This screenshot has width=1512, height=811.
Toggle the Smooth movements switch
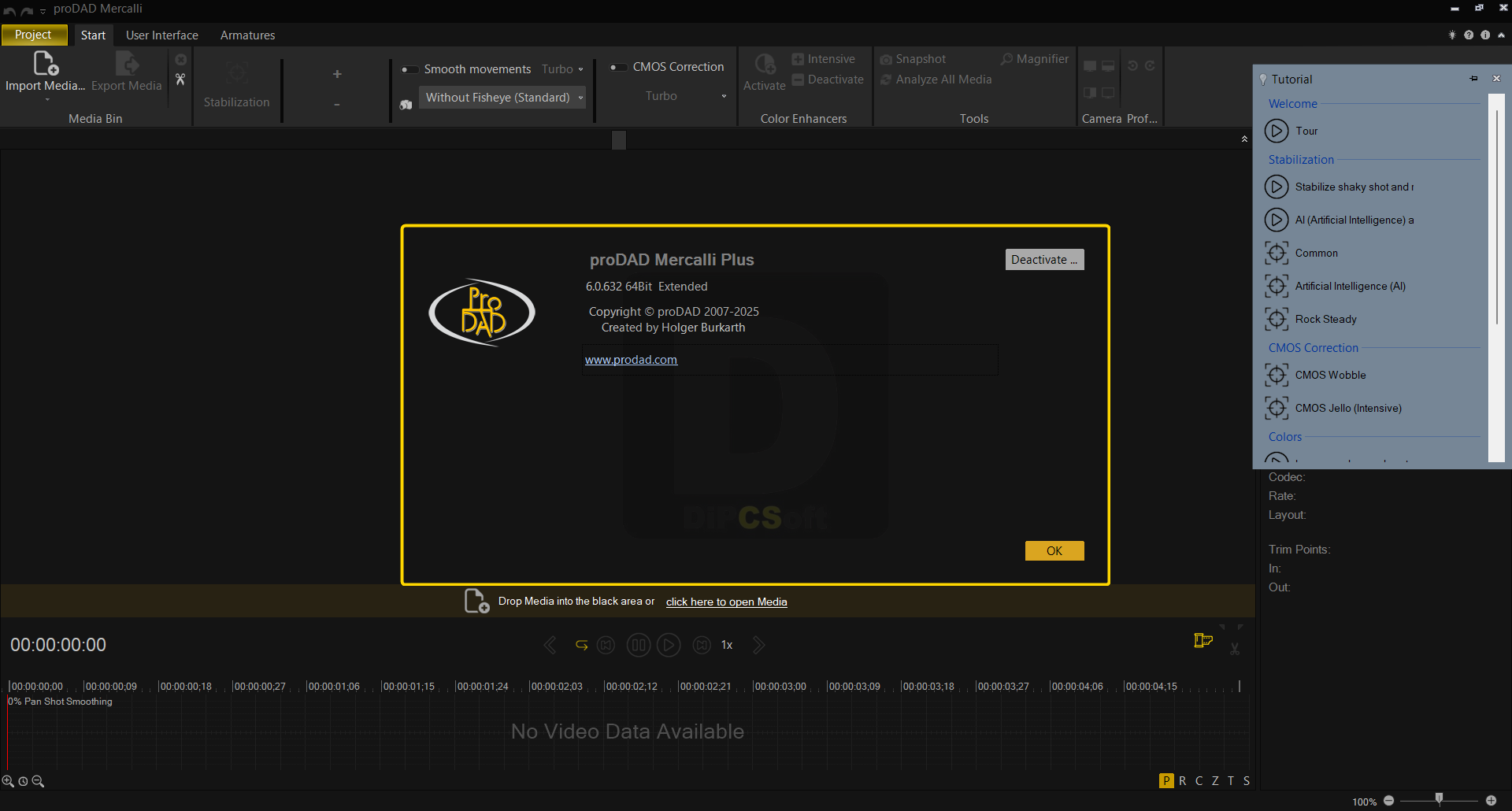coord(409,69)
